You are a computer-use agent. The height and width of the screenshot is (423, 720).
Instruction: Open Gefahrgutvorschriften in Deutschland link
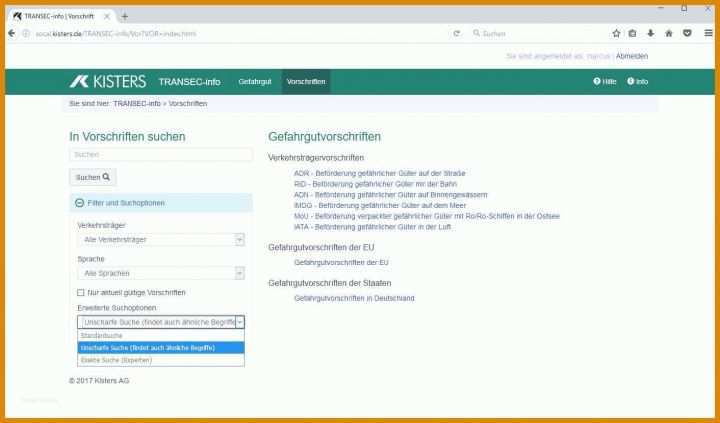click(354, 299)
